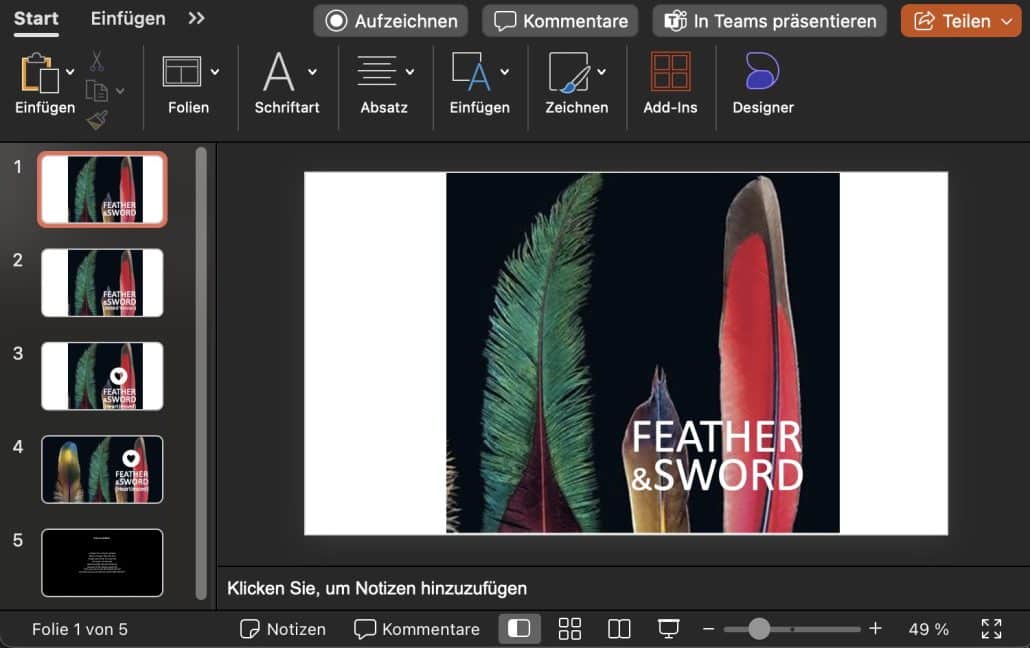The width and height of the screenshot is (1030, 648).
Task: Click In Teams präsentieren button
Action: pyautogui.click(x=769, y=21)
